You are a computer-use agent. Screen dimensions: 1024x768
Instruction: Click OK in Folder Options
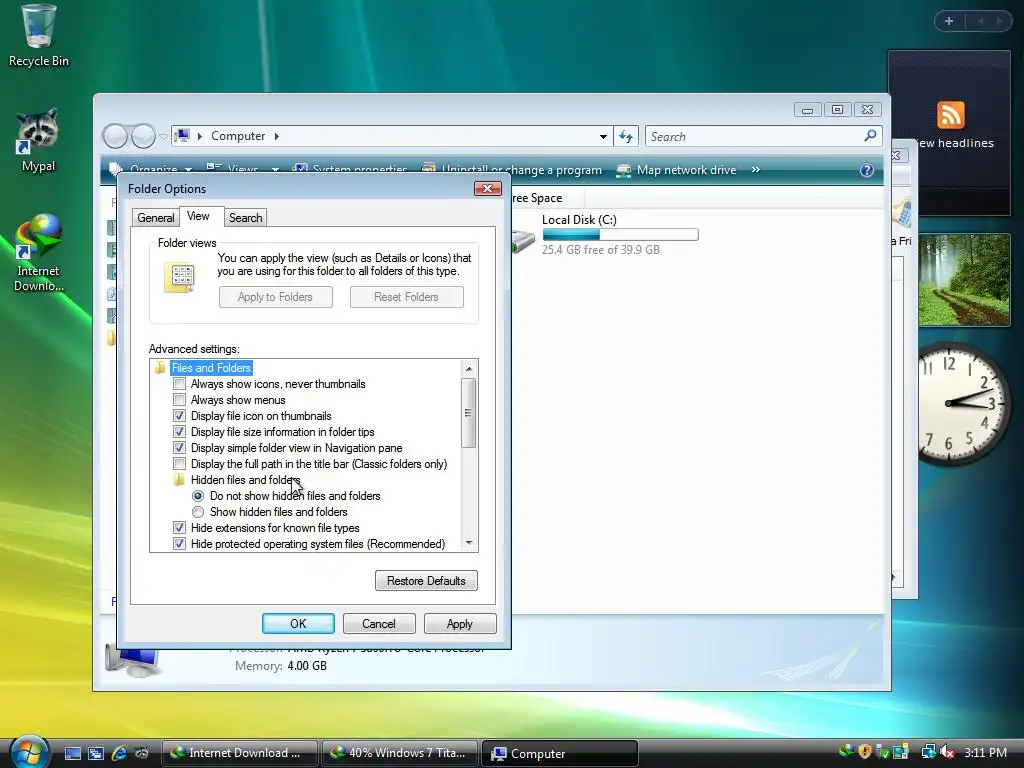click(x=298, y=624)
